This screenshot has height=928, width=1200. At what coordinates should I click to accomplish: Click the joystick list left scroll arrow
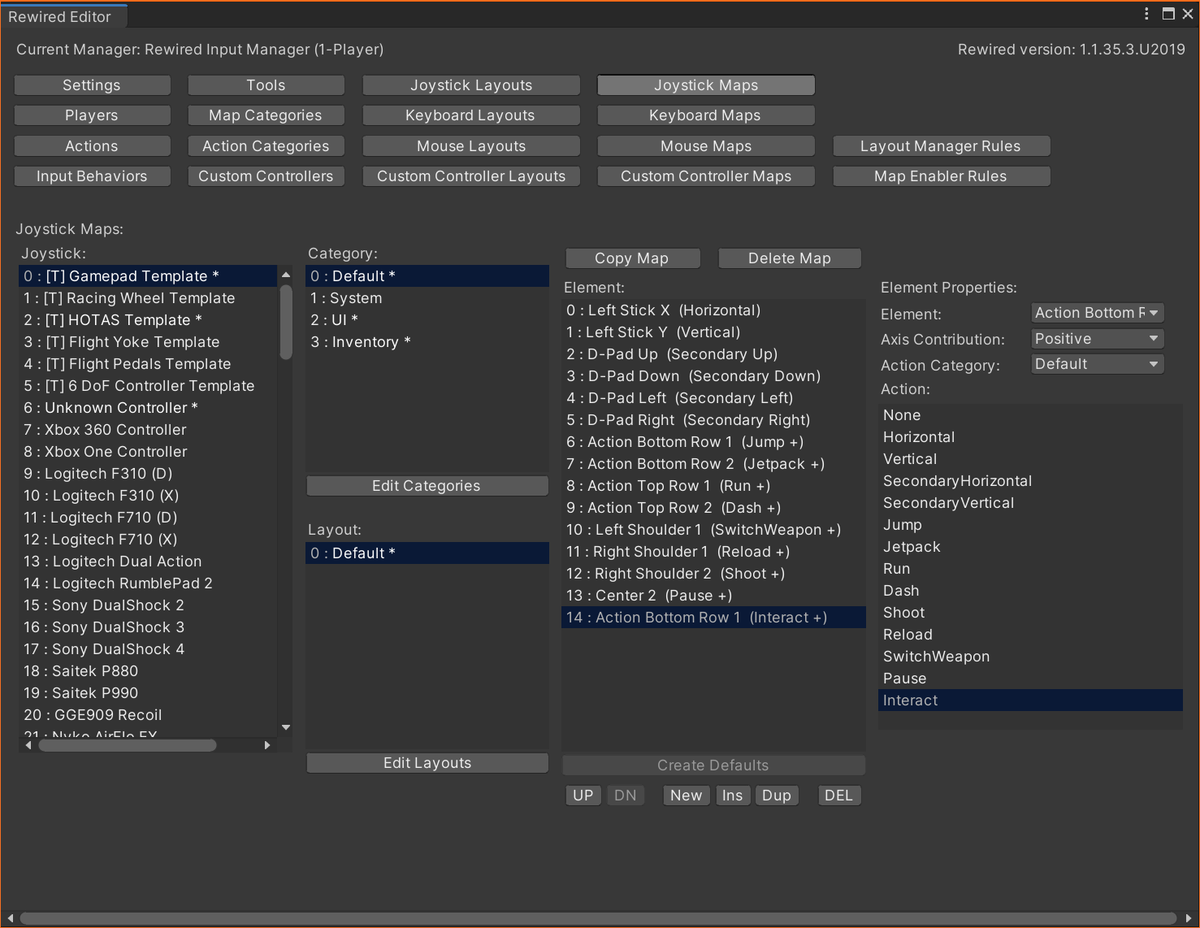coord(29,745)
